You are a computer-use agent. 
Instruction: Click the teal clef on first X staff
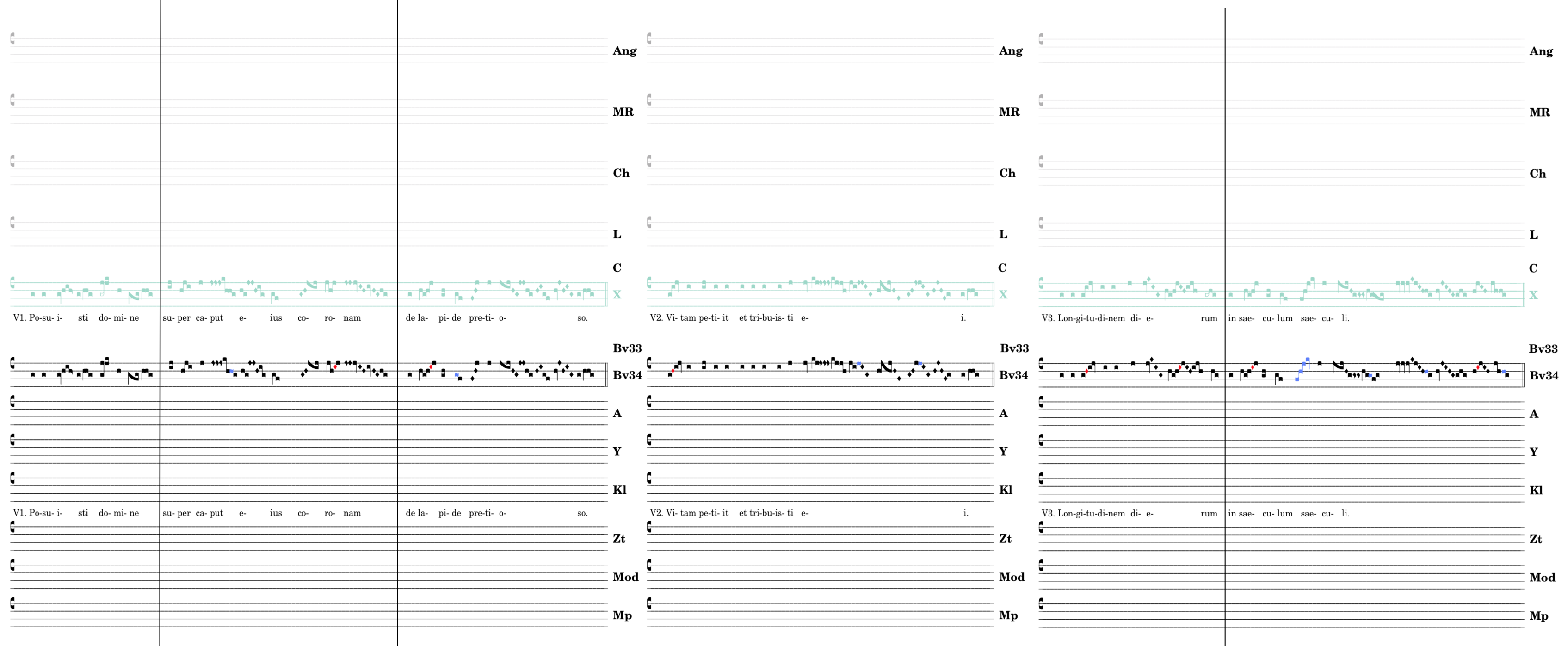tap(12, 283)
